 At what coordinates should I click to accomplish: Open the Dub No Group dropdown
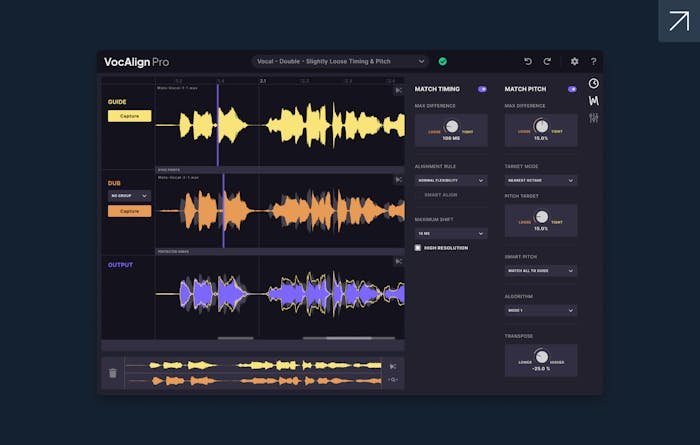(129, 196)
